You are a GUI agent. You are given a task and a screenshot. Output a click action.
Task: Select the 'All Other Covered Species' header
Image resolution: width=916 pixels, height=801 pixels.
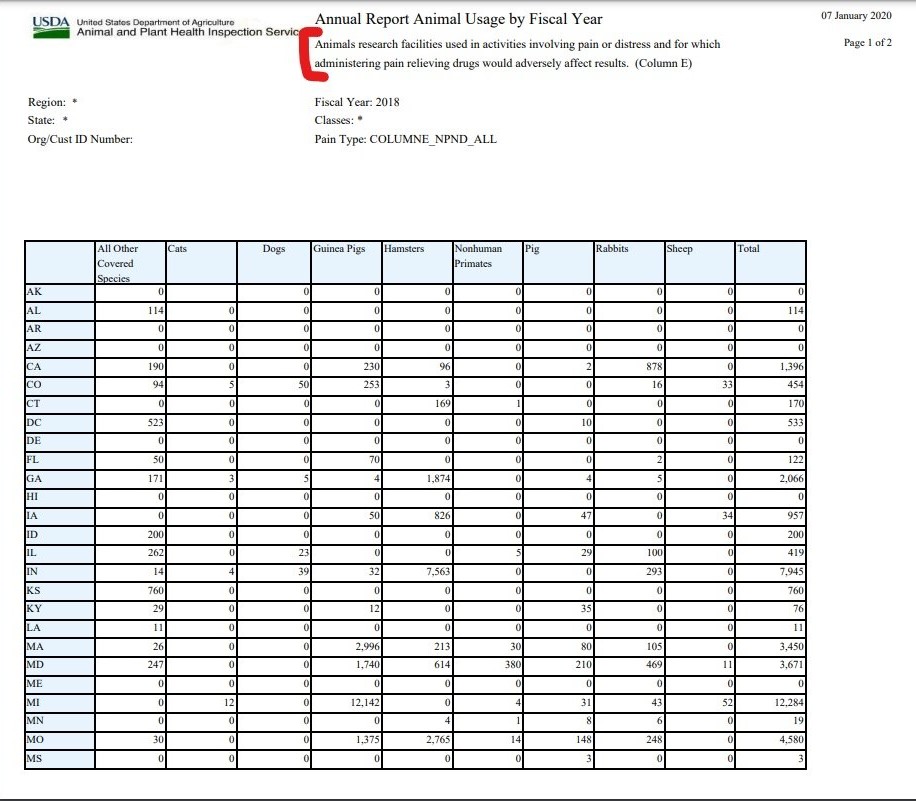pos(118,263)
